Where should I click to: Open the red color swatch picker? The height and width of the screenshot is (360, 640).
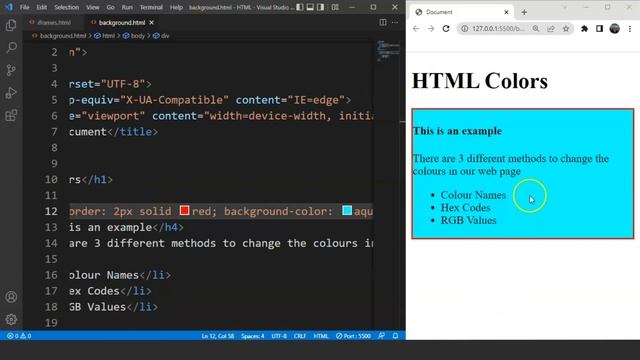click(x=184, y=210)
